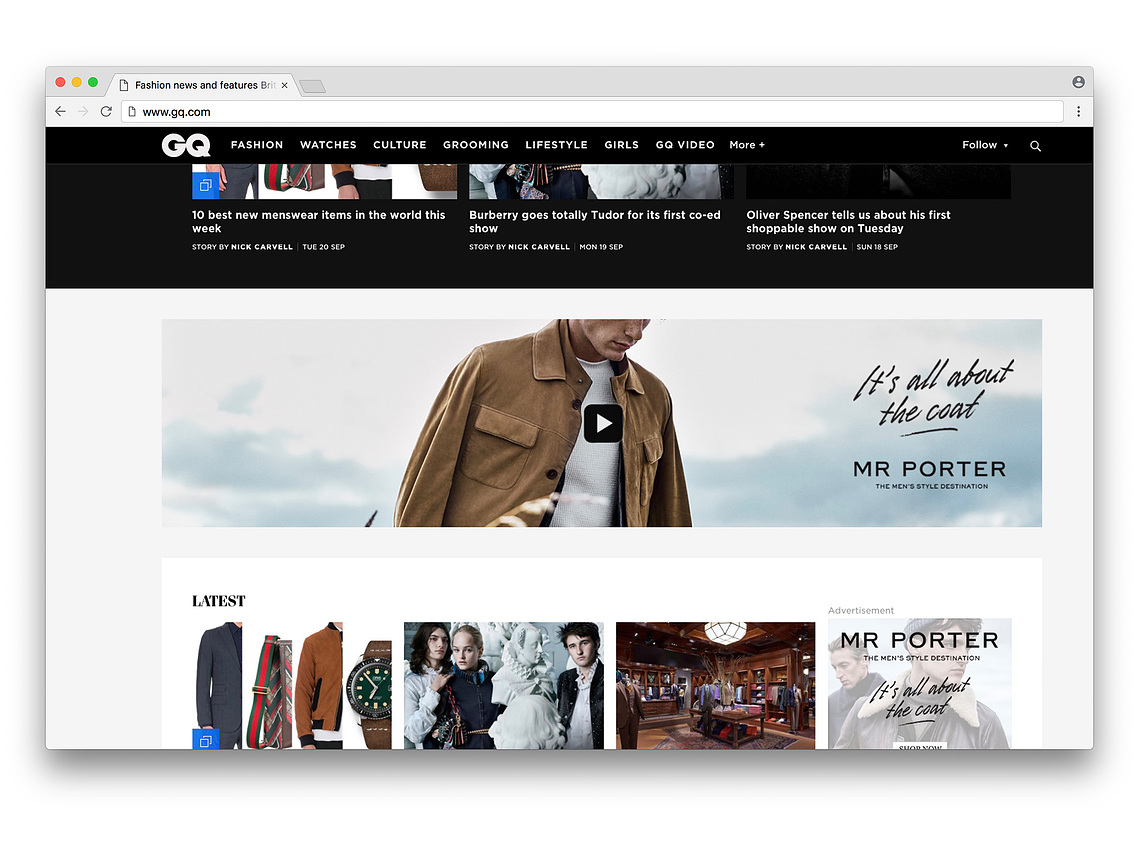The image size is (1139, 854).
Task: Click the Oliver Spencer story image
Action: [878, 182]
